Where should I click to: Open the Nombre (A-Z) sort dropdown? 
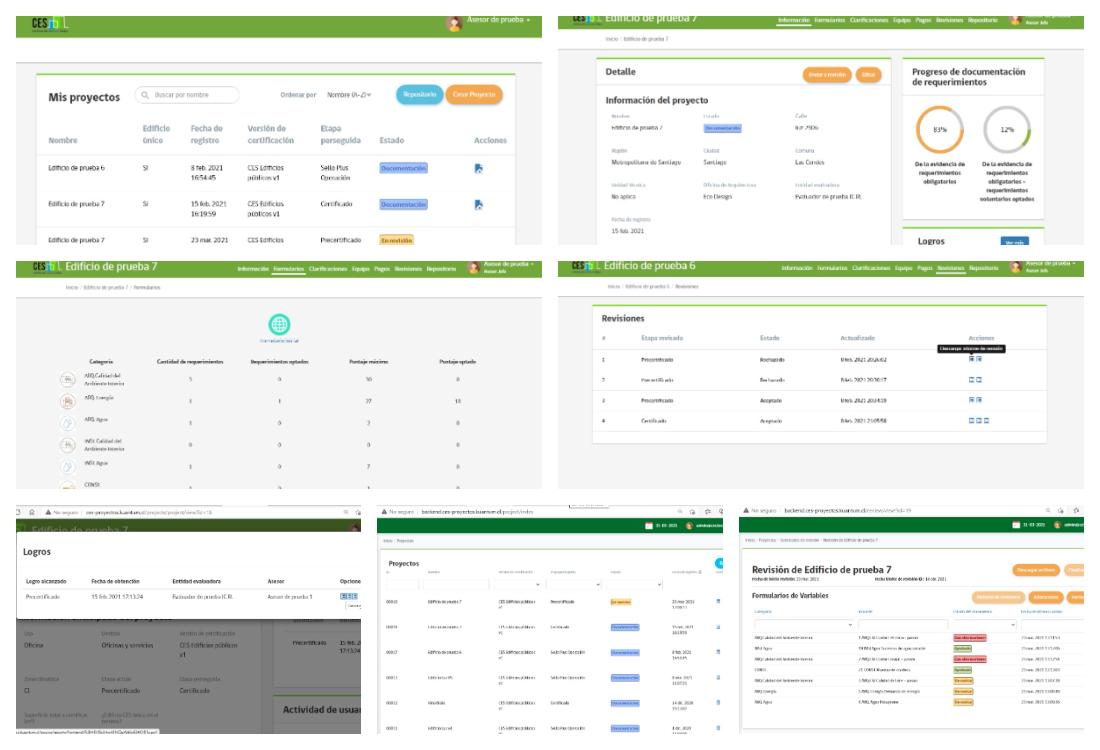349,95
